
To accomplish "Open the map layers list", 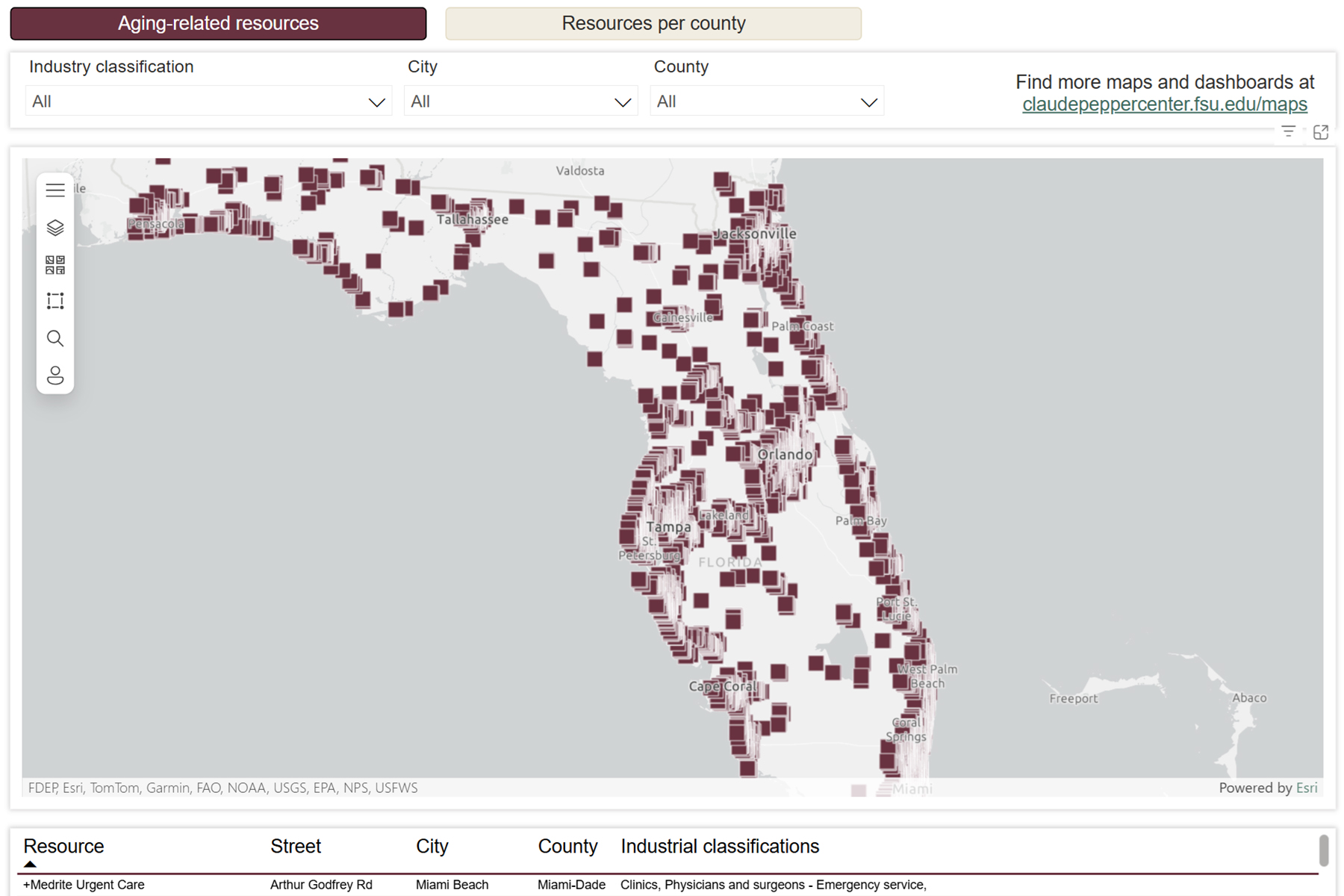I will [x=55, y=228].
